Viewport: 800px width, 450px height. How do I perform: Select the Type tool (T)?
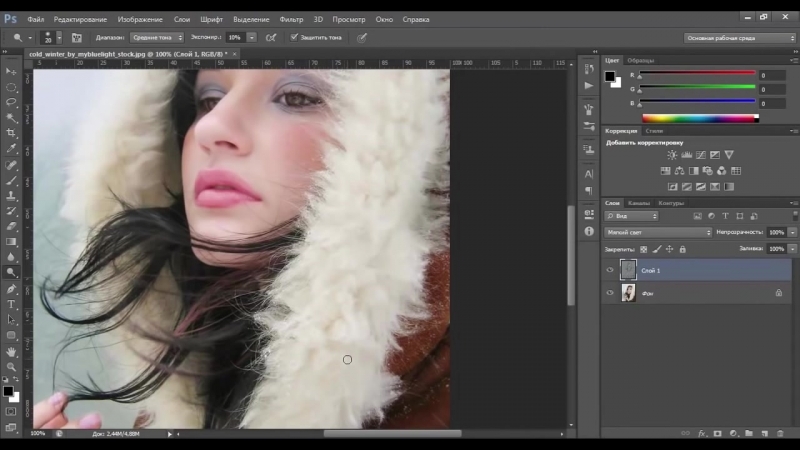tap(11, 304)
